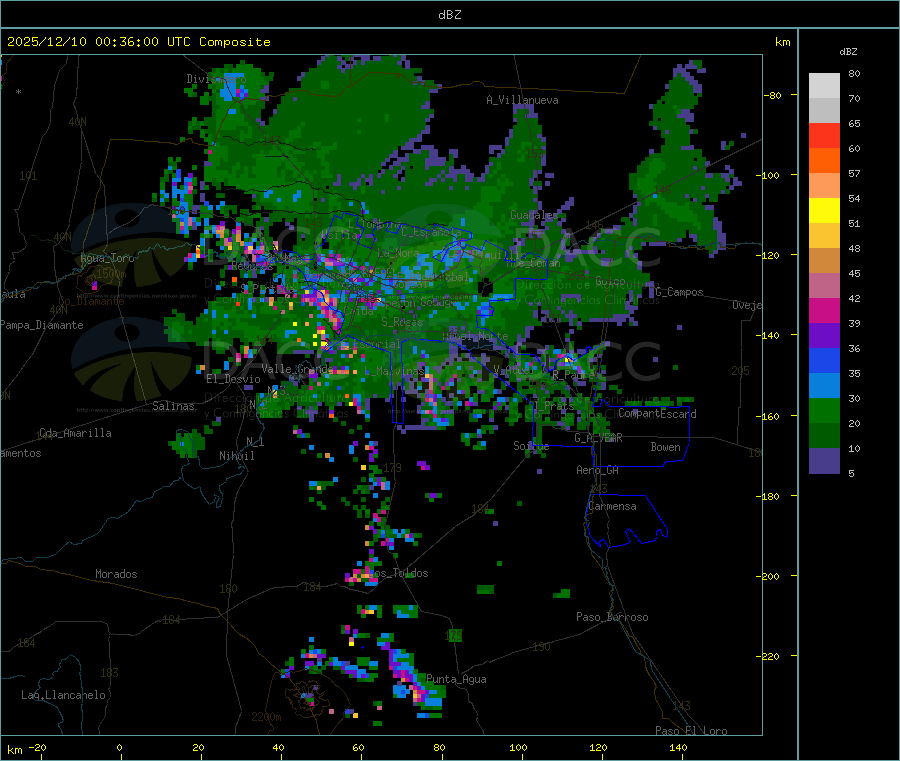This screenshot has width=900, height=761.
Task: Pick the purple 36-39 dBZ legend swatch
Action: coord(824,336)
